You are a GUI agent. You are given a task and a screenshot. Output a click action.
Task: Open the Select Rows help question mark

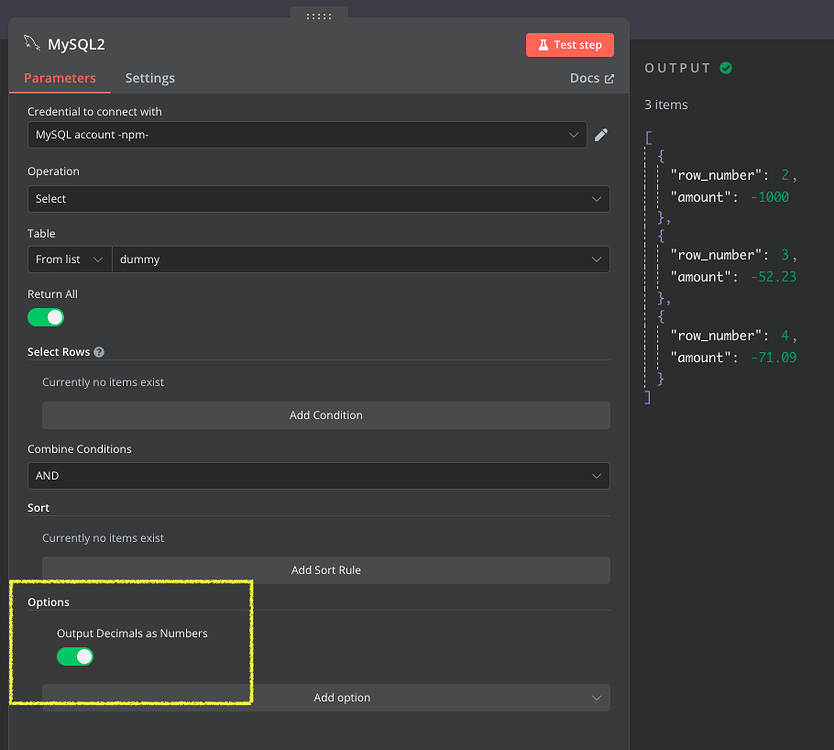(x=97, y=352)
